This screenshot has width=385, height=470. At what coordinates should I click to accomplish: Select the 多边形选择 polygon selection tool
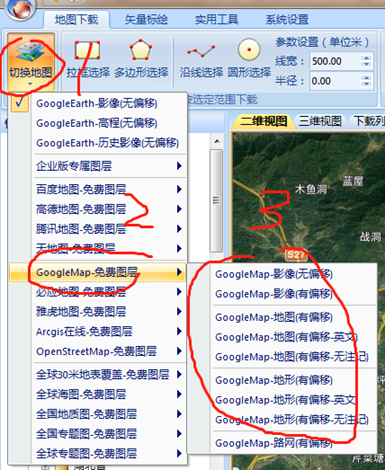[x=141, y=50]
